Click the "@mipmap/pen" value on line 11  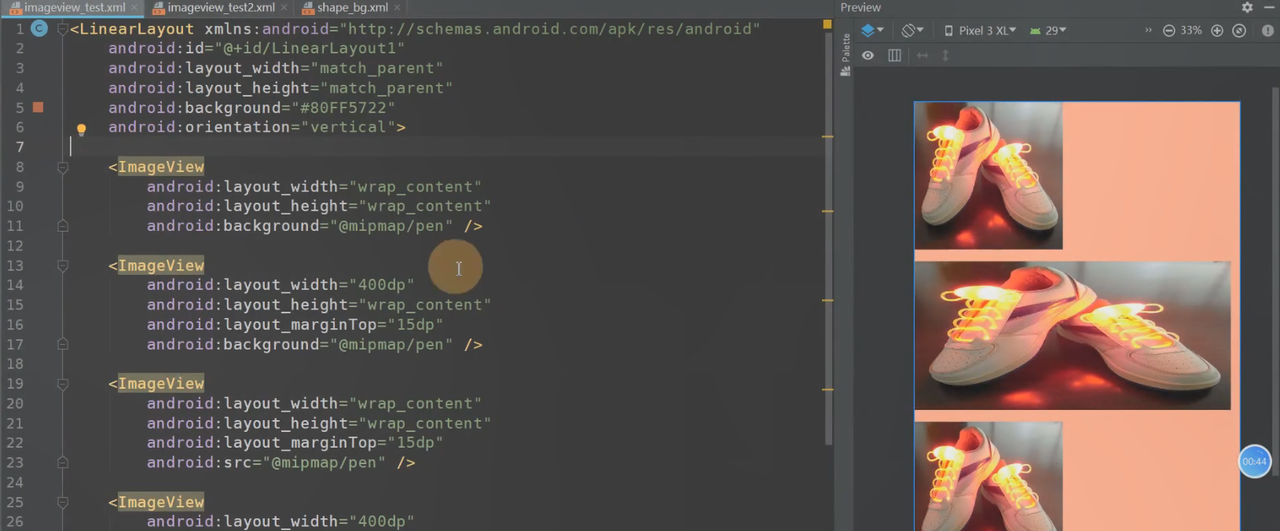[x=391, y=226]
